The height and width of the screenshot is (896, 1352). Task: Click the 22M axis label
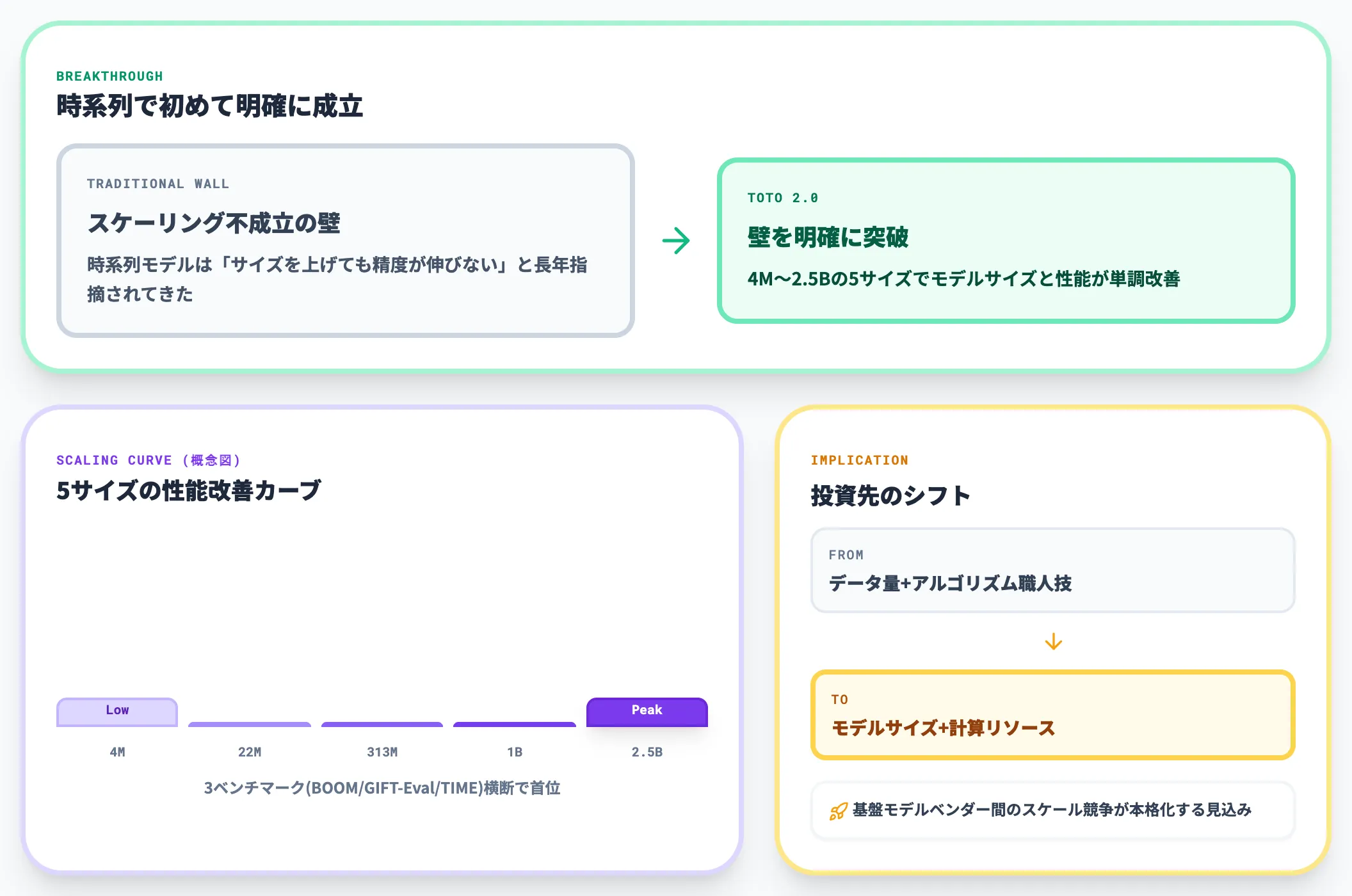250,752
